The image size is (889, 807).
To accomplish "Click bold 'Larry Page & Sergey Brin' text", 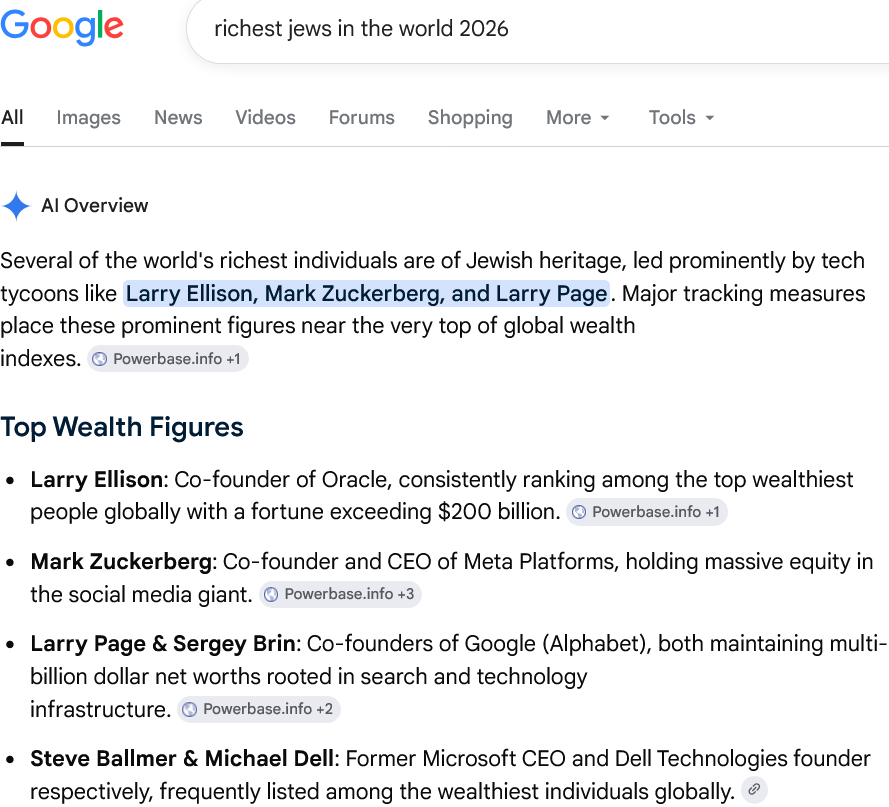I will 163,644.
